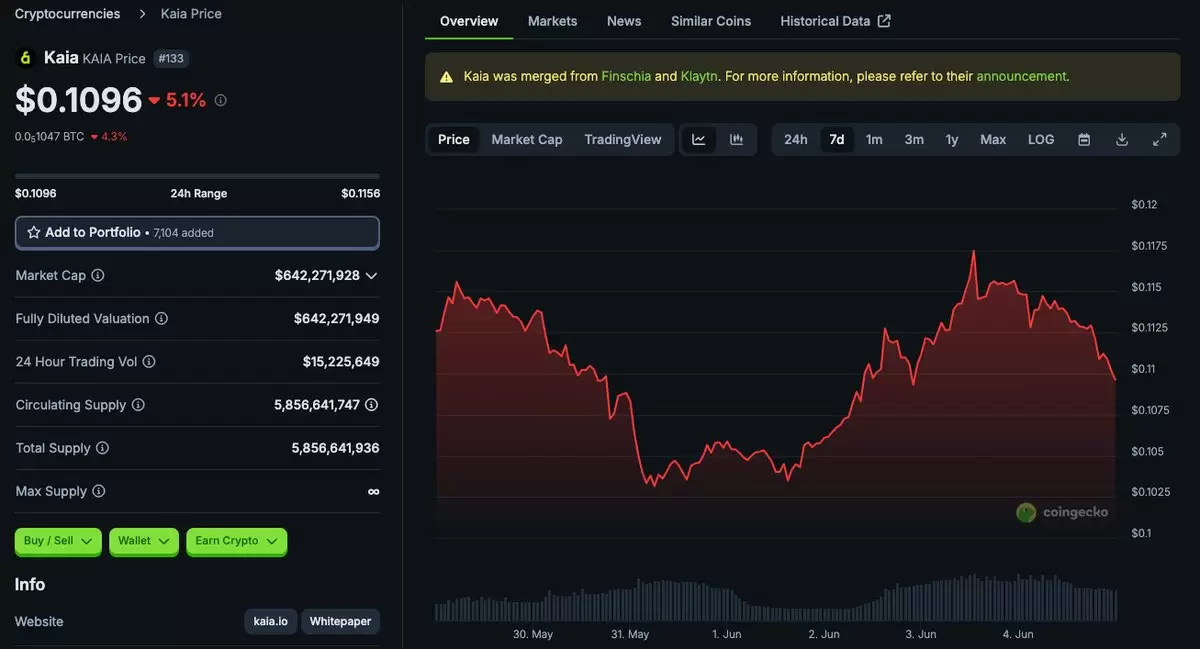Show info for 24 Hour Trading Vol
Image resolution: width=1200 pixels, height=649 pixels.
(x=149, y=362)
